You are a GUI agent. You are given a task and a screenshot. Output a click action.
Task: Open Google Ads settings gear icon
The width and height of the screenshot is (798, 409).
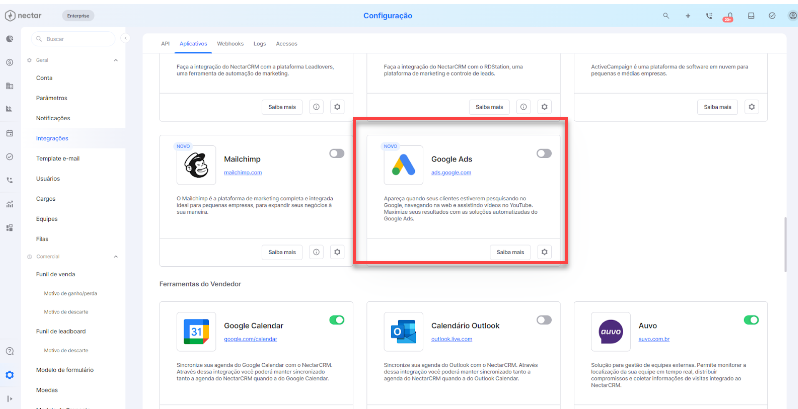[545, 252]
